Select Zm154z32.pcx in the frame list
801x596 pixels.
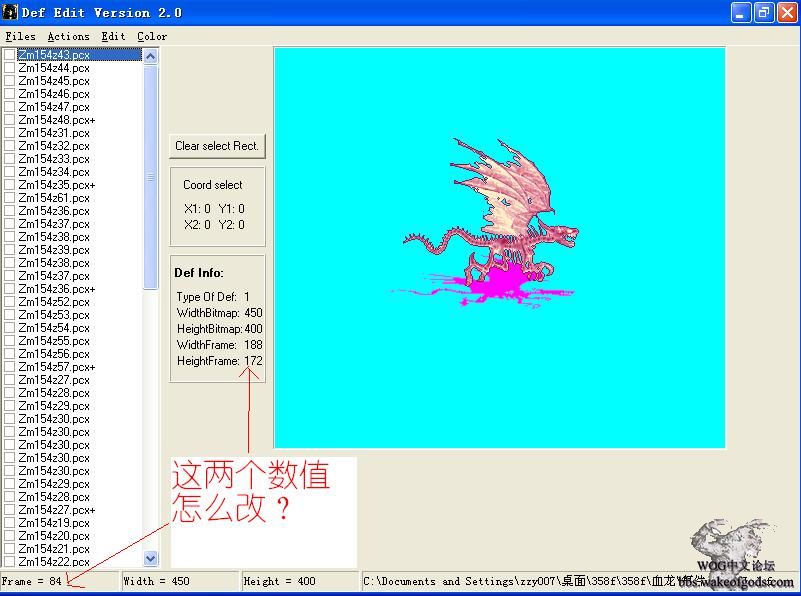click(54, 146)
